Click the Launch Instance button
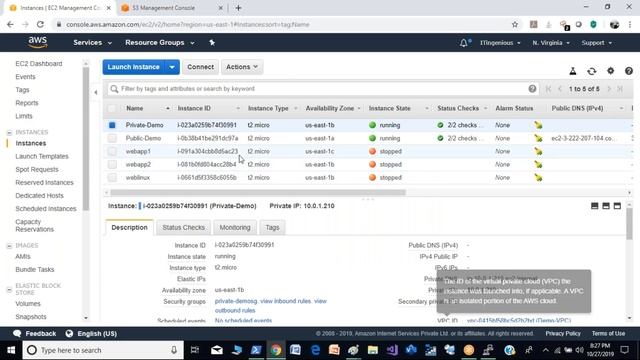This screenshot has height=360, width=640. coord(133,67)
